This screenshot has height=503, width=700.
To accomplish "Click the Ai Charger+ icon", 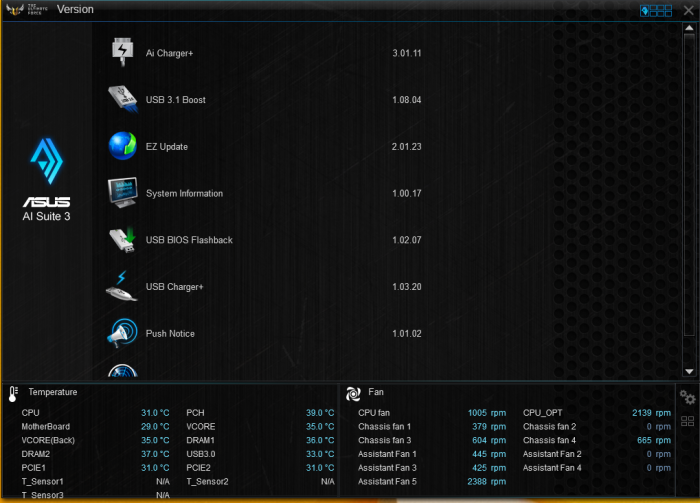I will click(x=122, y=52).
